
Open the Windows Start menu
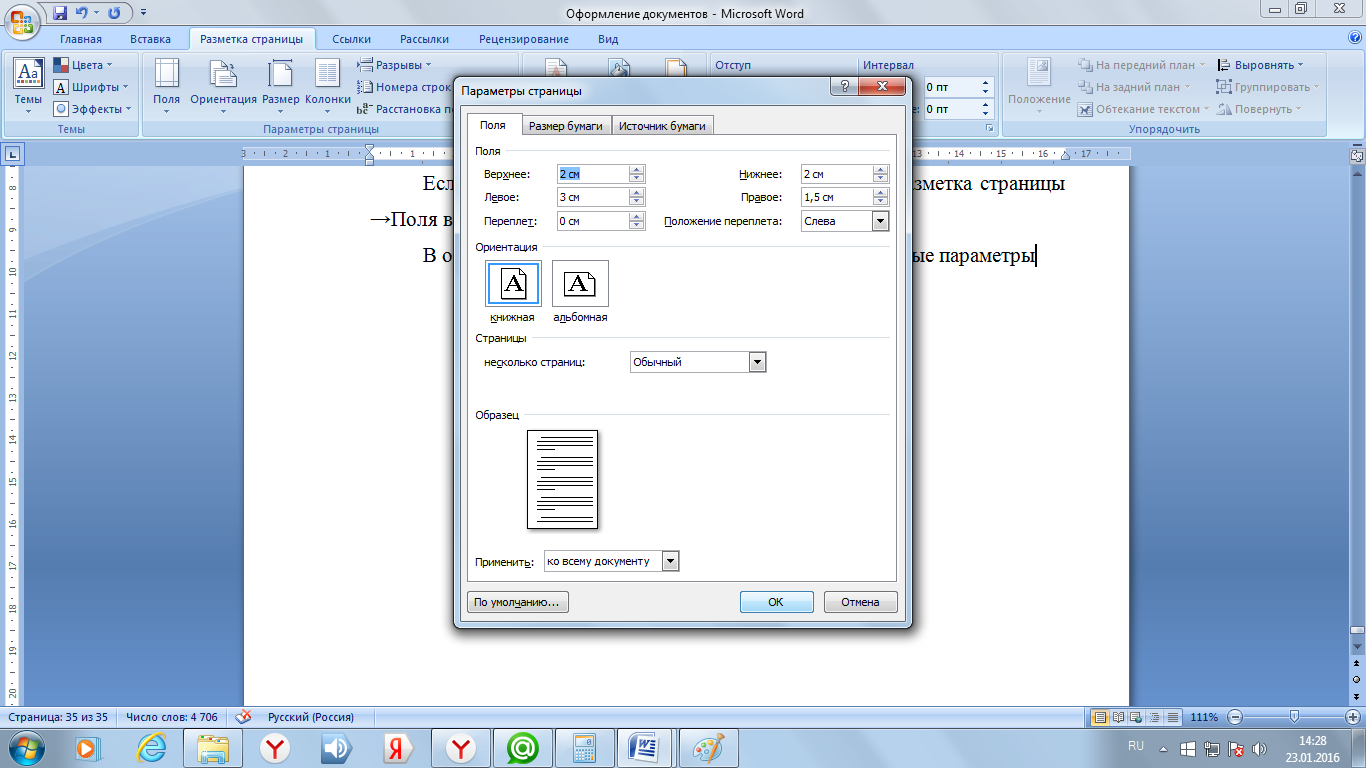point(26,747)
